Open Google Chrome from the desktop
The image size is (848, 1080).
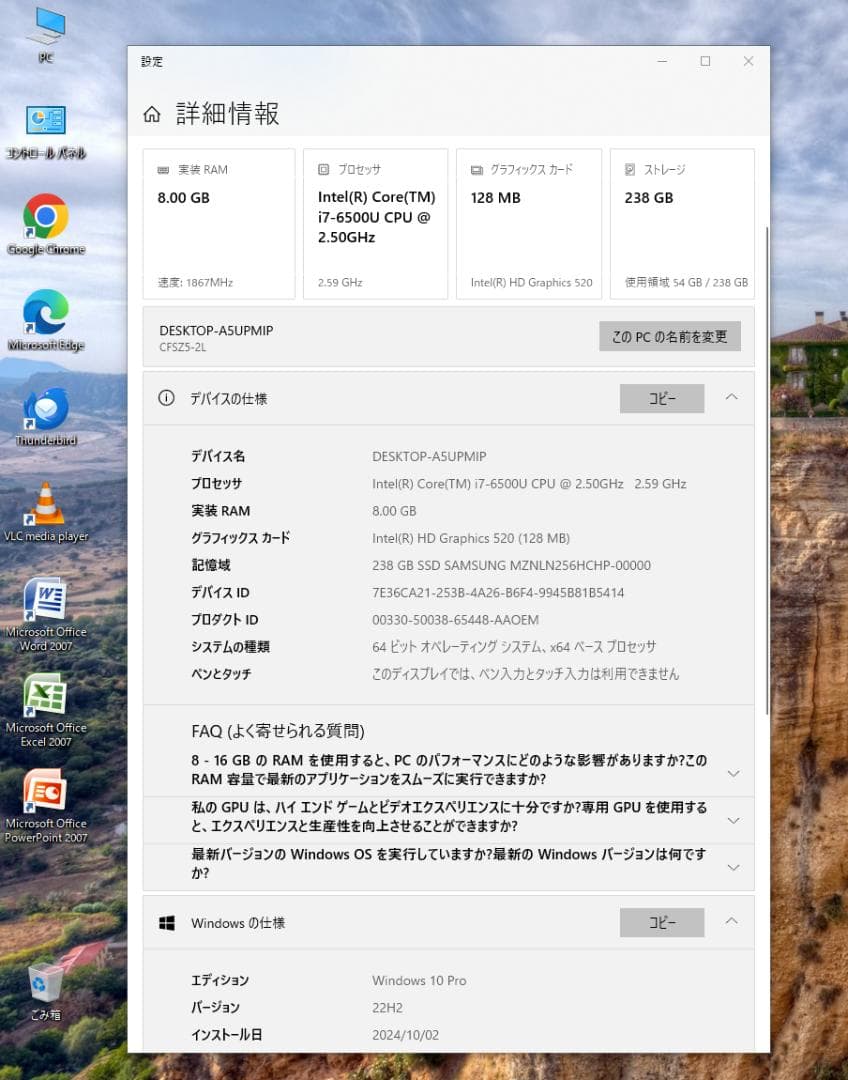click(44, 217)
